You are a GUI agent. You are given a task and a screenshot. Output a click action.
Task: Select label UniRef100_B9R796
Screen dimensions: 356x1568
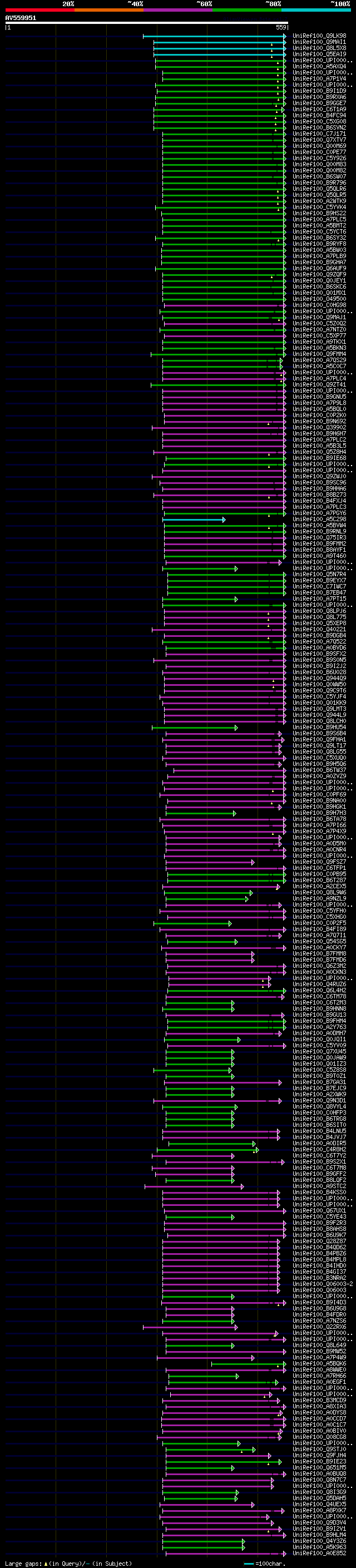coord(319,182)
